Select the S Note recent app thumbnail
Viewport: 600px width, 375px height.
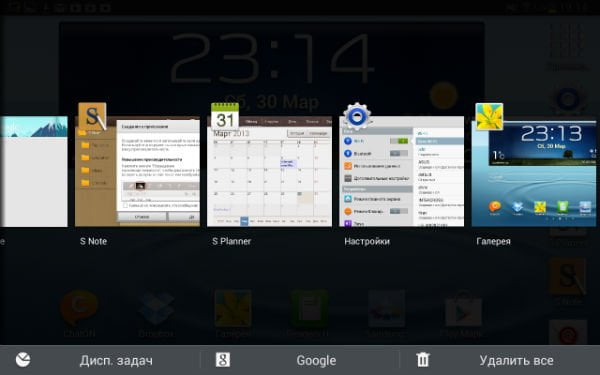[x=137, y=171]
